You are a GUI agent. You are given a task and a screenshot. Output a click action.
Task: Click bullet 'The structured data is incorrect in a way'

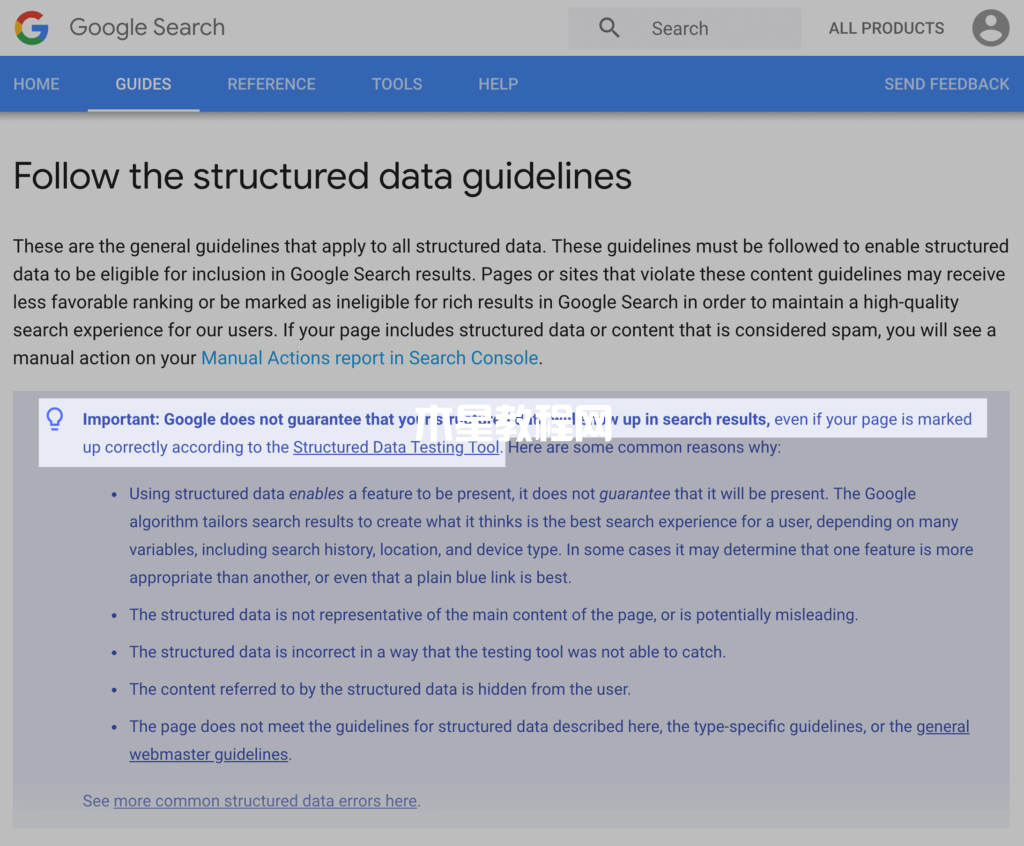click(428, 652)
